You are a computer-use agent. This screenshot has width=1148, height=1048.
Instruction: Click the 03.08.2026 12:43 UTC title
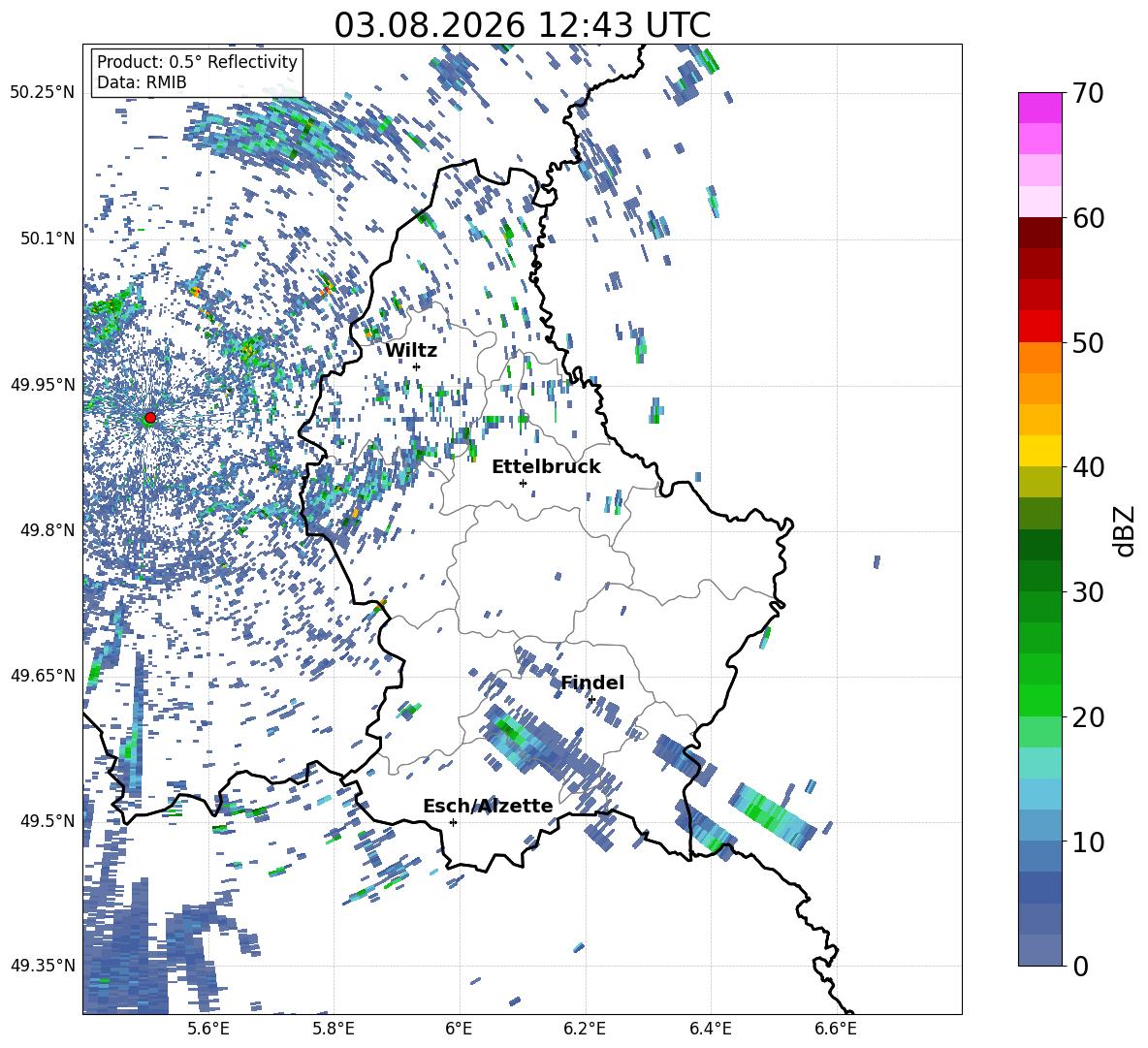(x=522, y=25)
